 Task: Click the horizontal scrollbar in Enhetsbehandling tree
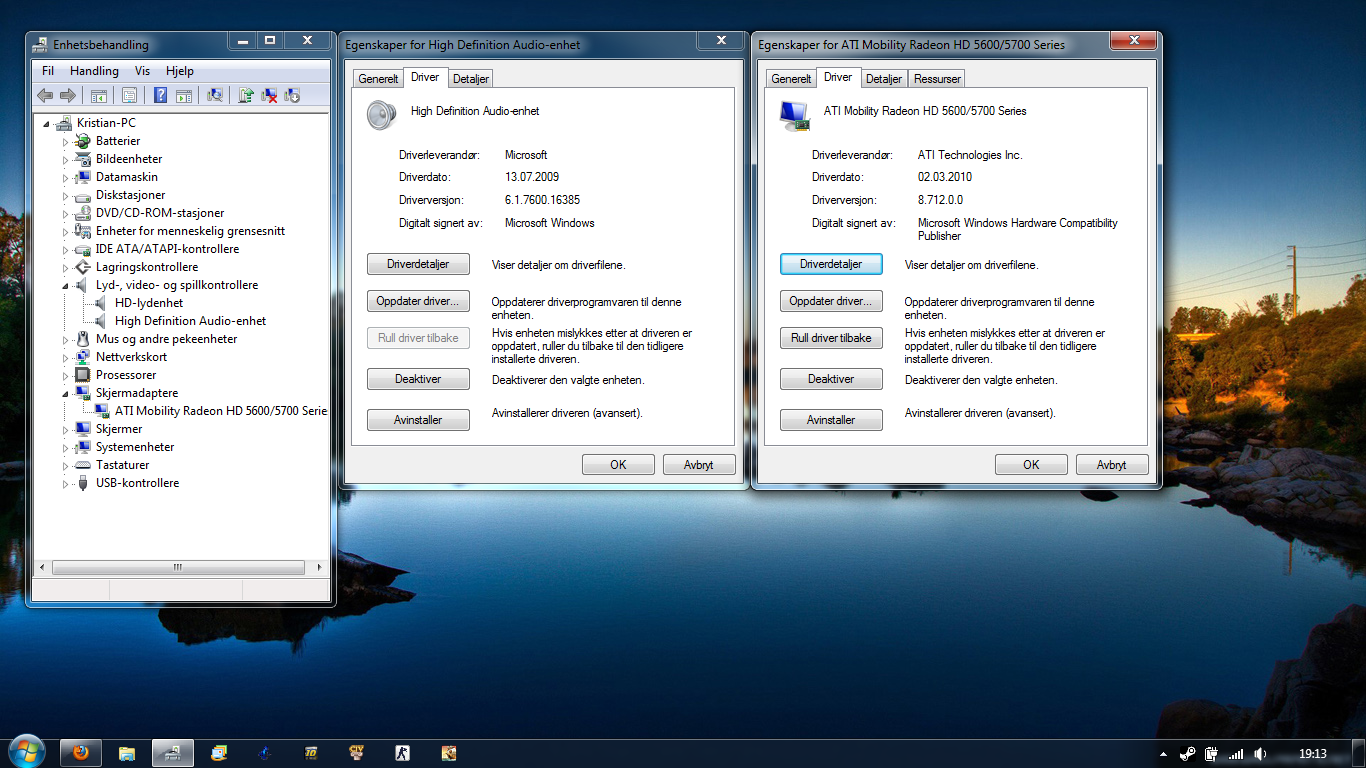pyautogui.click(x=177, y=567)
